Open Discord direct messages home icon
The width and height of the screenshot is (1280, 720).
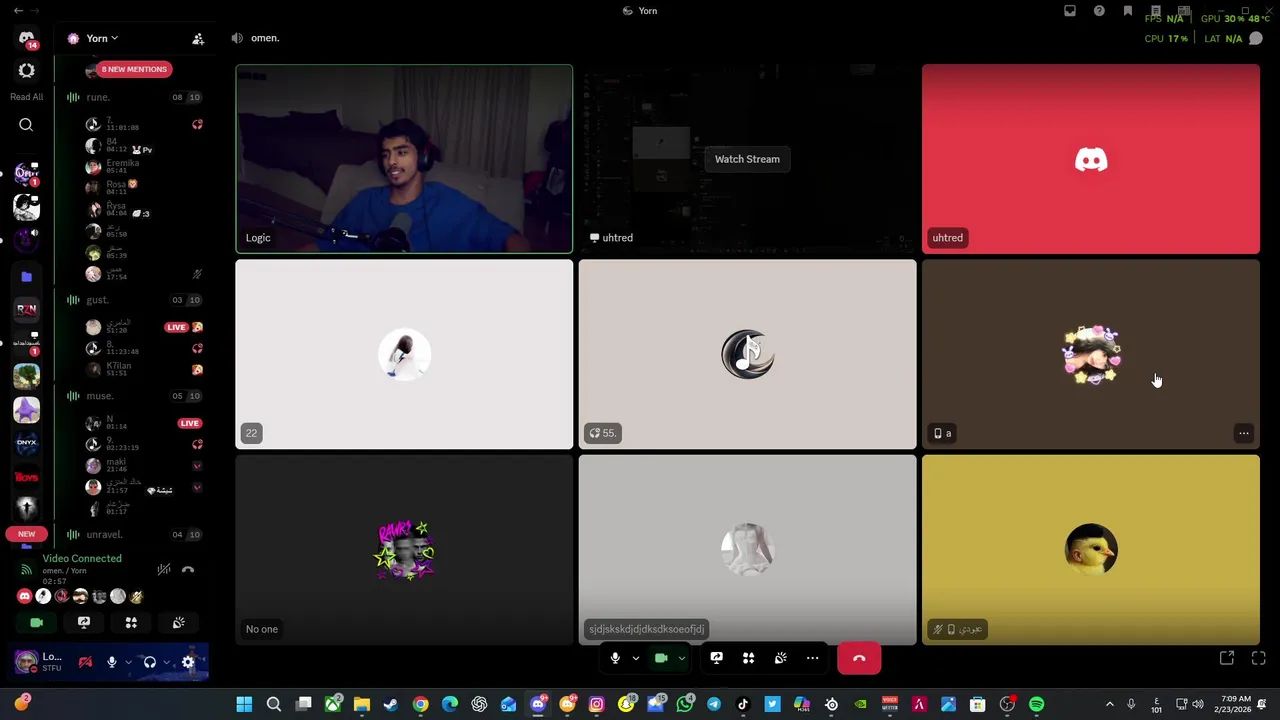pyautogui.click(x=26, y=37)
